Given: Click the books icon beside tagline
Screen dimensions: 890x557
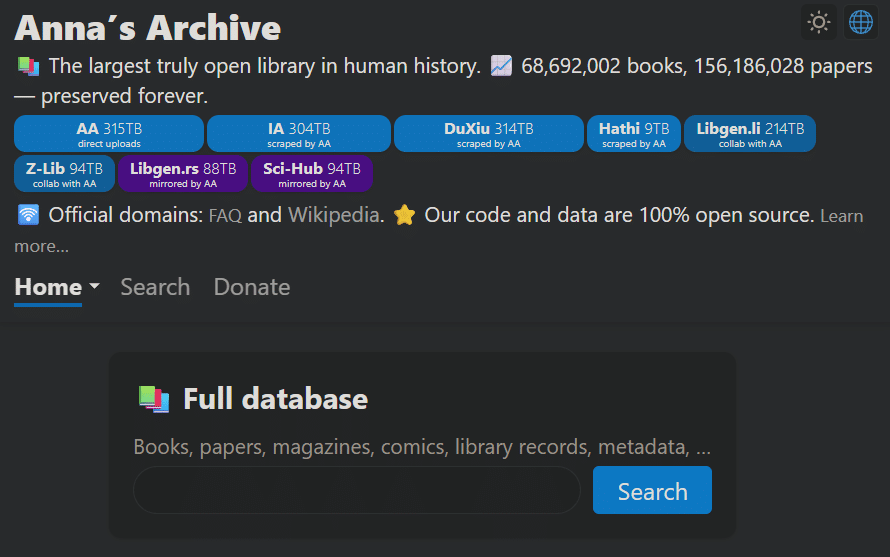Looking at the screenshot, I should [x=28, y=66].
